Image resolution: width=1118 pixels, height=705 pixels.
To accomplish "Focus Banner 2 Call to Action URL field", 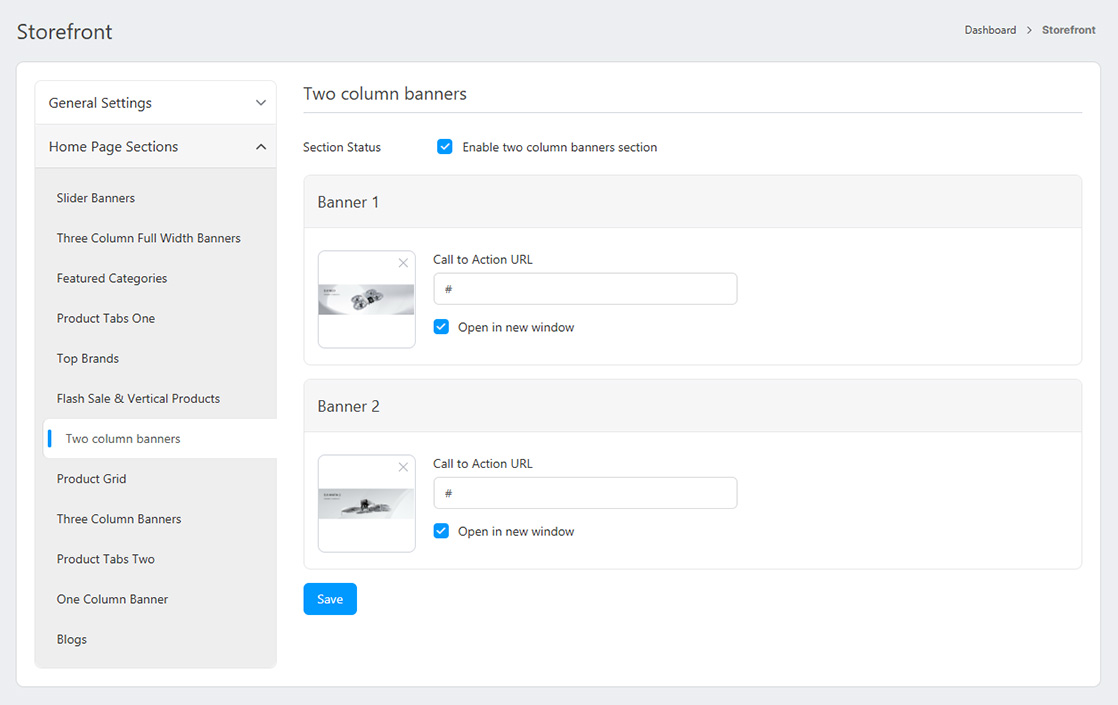I will 585,493.
